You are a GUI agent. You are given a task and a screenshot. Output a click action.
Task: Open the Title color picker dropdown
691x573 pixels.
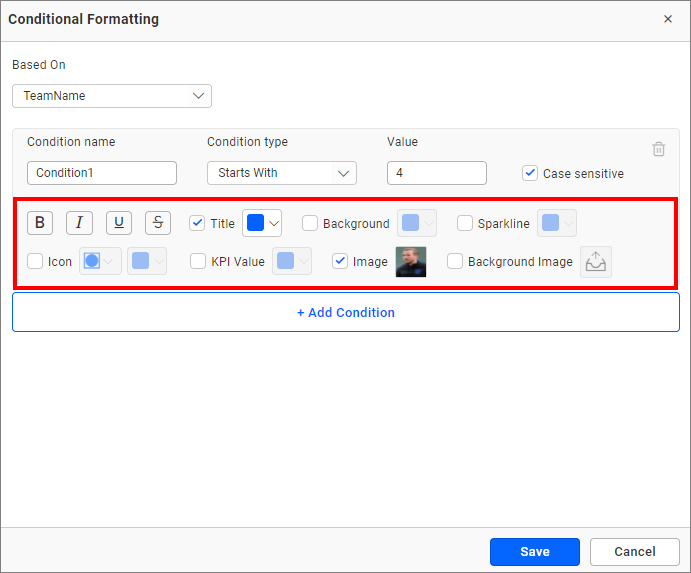click(x=262, y=223)
